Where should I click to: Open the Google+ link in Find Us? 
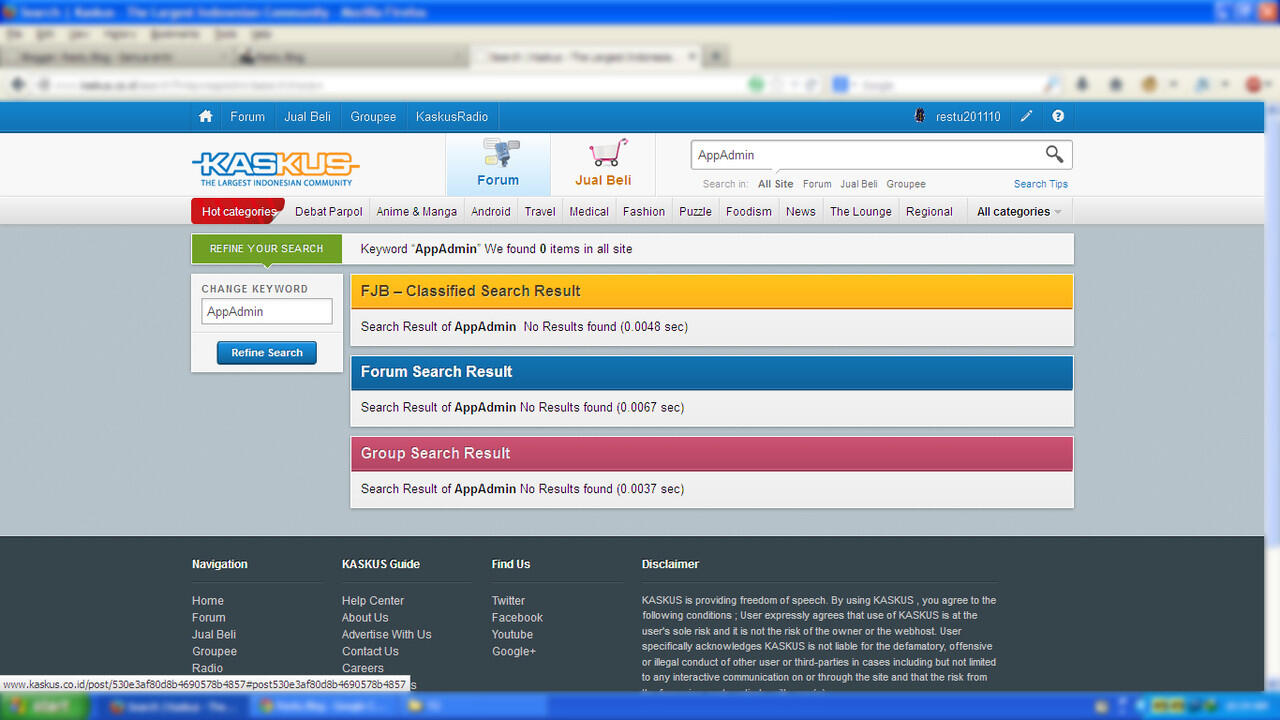[514, 652]
